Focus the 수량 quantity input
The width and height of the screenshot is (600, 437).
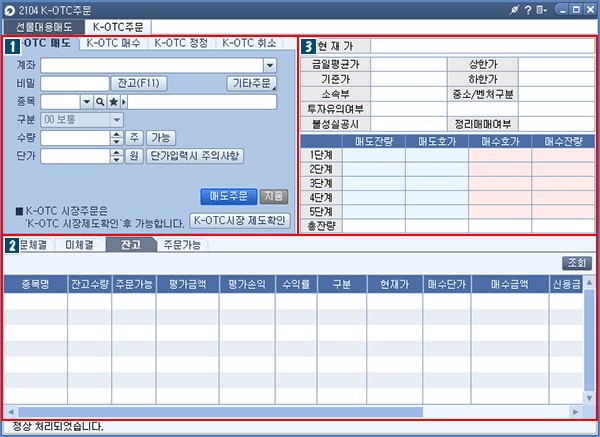(x=75, y=138)
